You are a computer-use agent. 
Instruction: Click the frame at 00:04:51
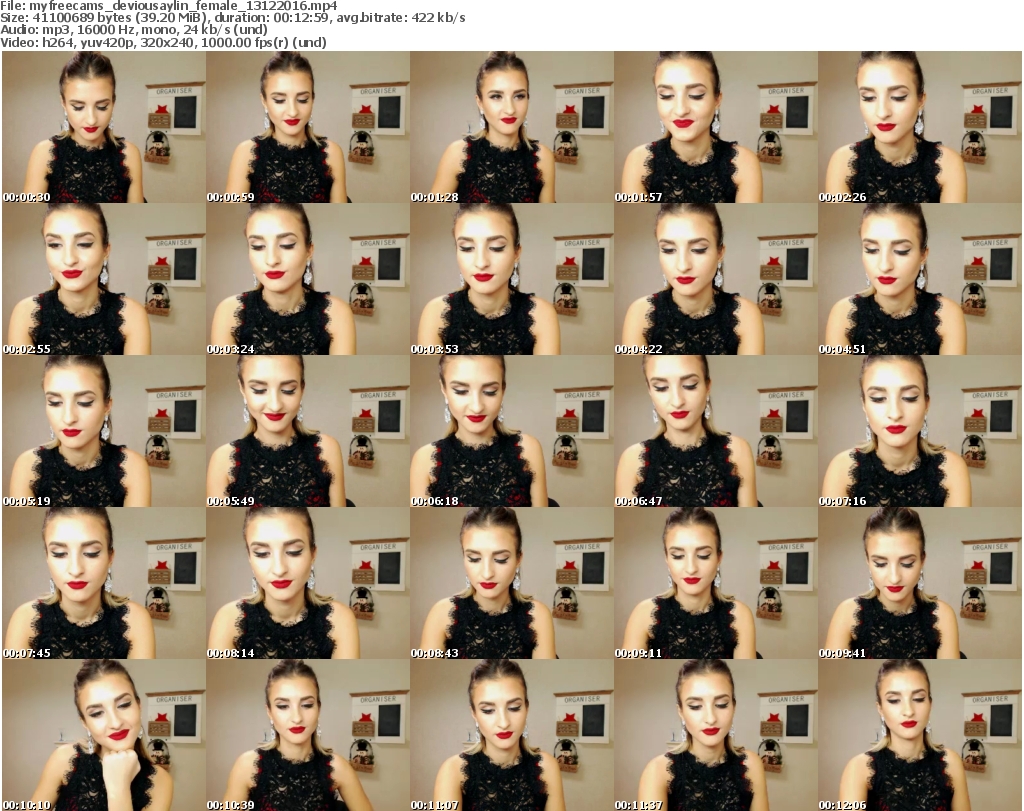pos(919,279)
